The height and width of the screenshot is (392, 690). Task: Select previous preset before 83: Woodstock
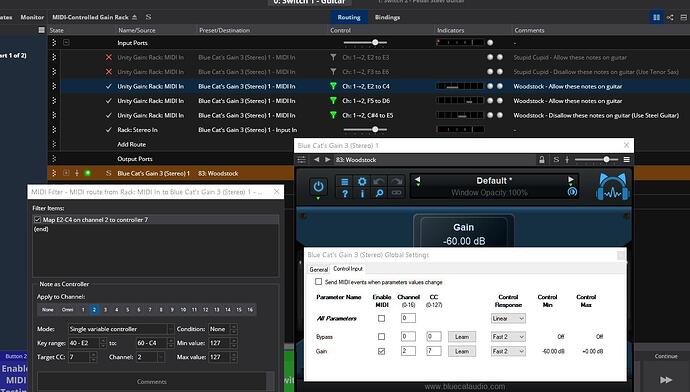(x=316, y=160)
